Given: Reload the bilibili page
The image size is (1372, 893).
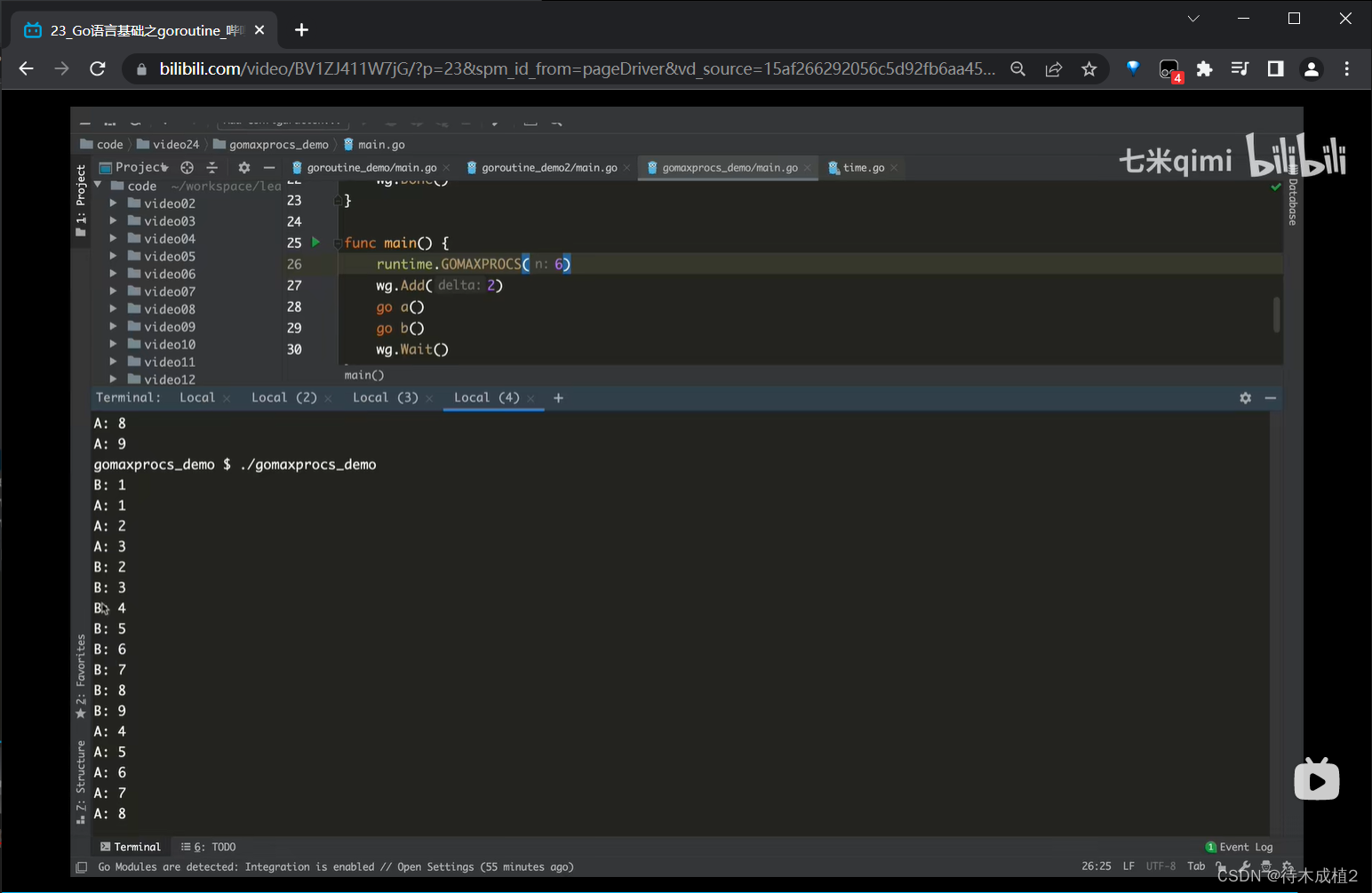Looking at the screenshot, I should tap(98, 68).
